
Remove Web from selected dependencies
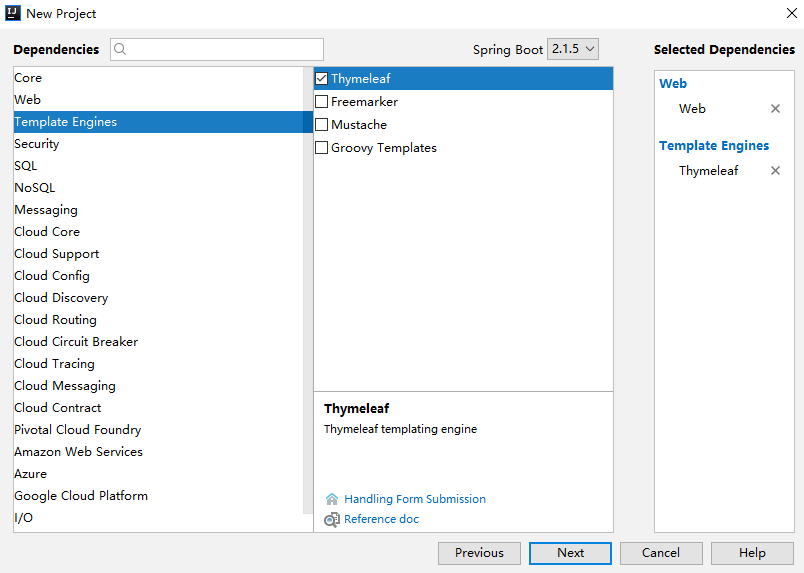(x=775, y=109)
